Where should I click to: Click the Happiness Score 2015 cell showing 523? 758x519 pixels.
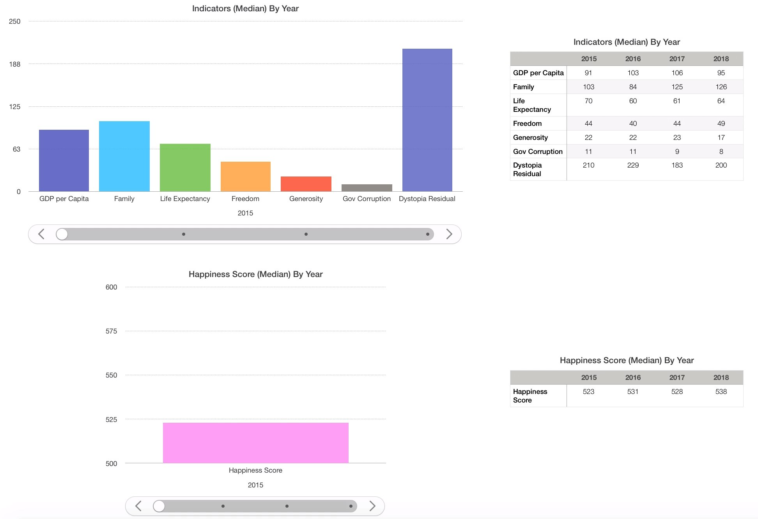(x=589, y=392)
